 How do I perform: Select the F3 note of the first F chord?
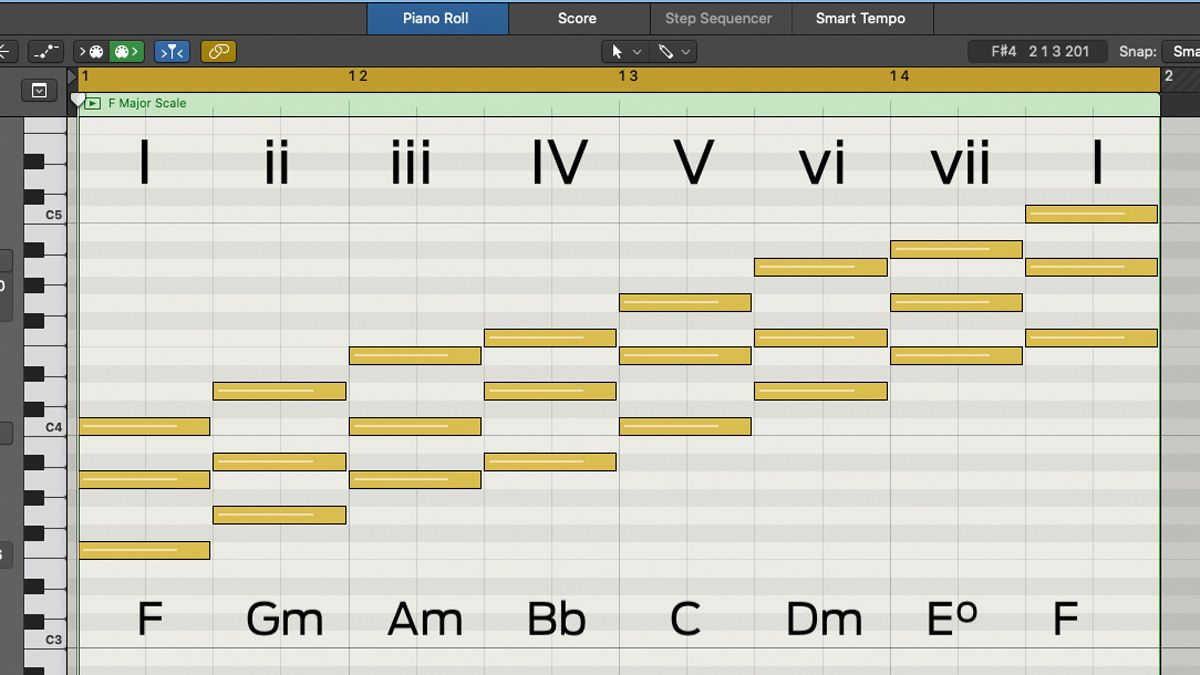[x=144, y=550]
